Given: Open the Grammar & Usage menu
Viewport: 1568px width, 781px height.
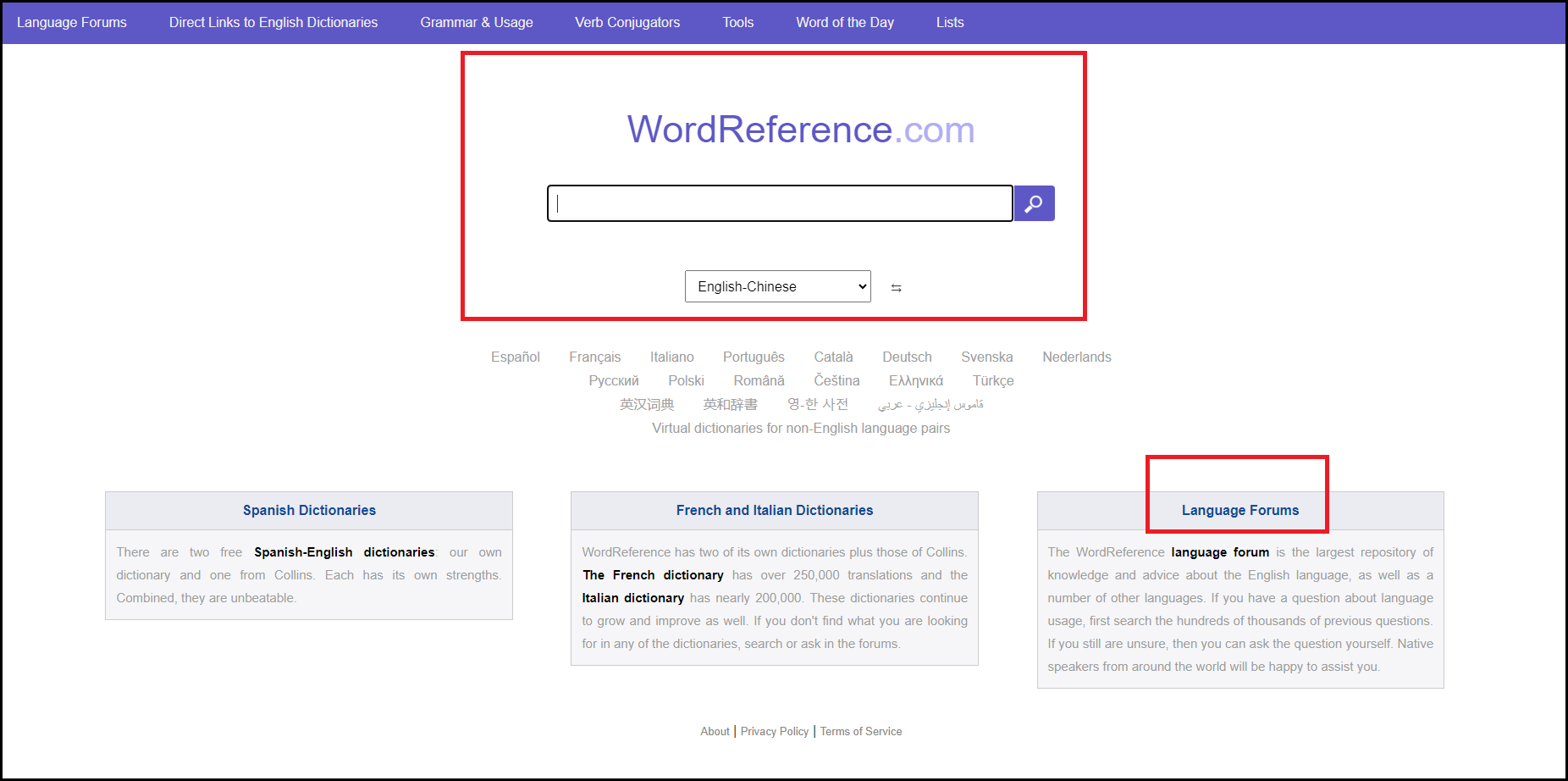Looking at the screenshot, I should 477,22.
